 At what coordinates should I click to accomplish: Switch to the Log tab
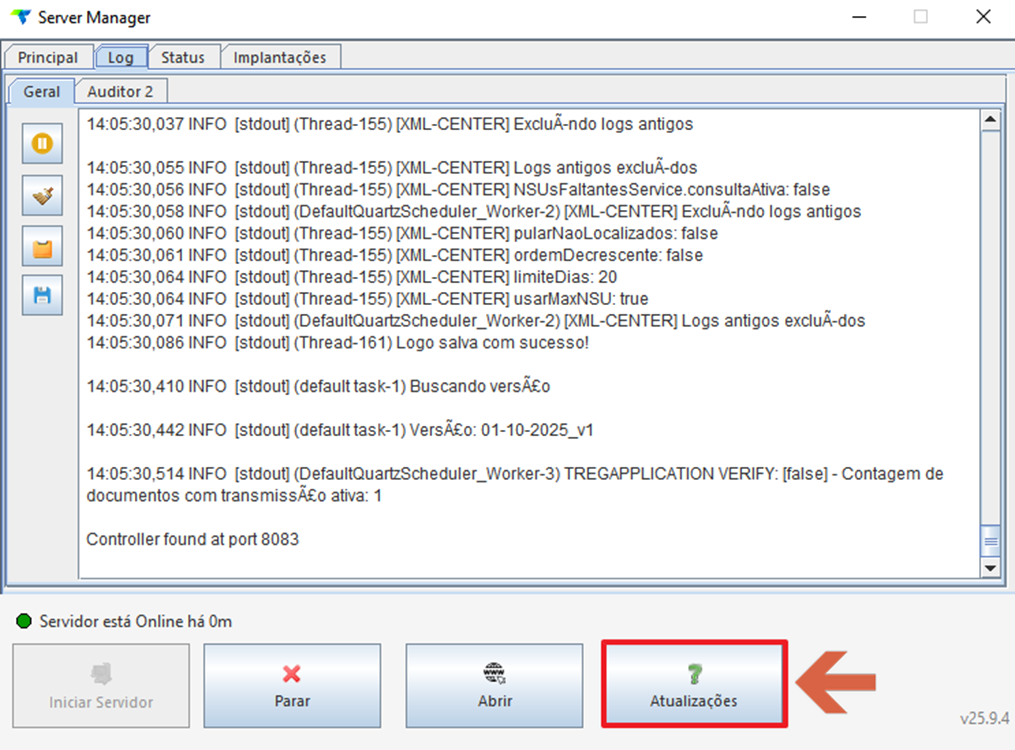120,57
